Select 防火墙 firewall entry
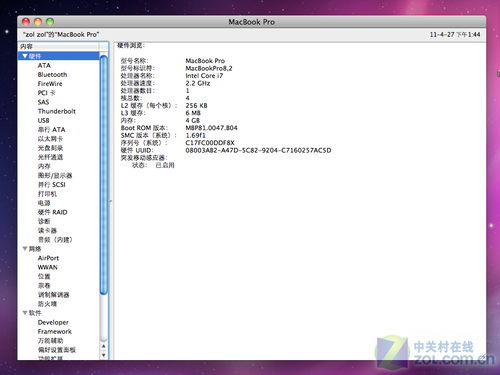The height and width of the screenshot is (375, 500). click(47, 304)
